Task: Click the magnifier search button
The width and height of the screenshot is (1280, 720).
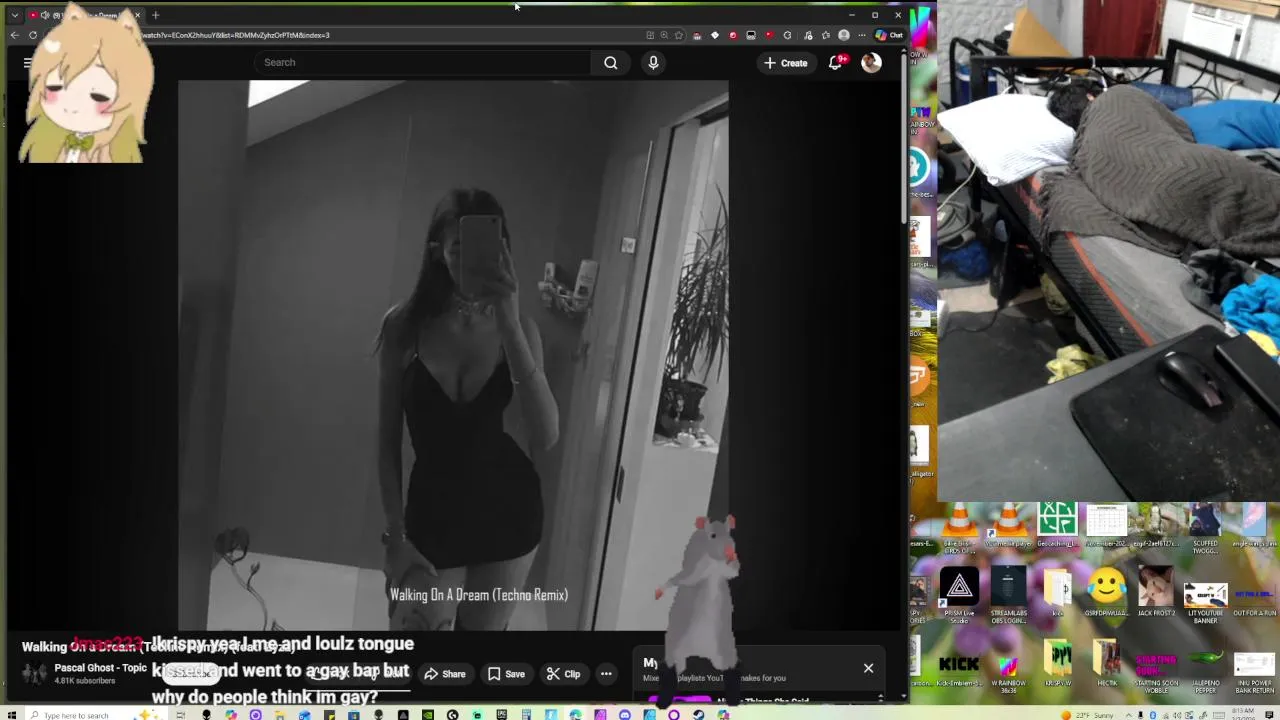Action: pos(611,62)
